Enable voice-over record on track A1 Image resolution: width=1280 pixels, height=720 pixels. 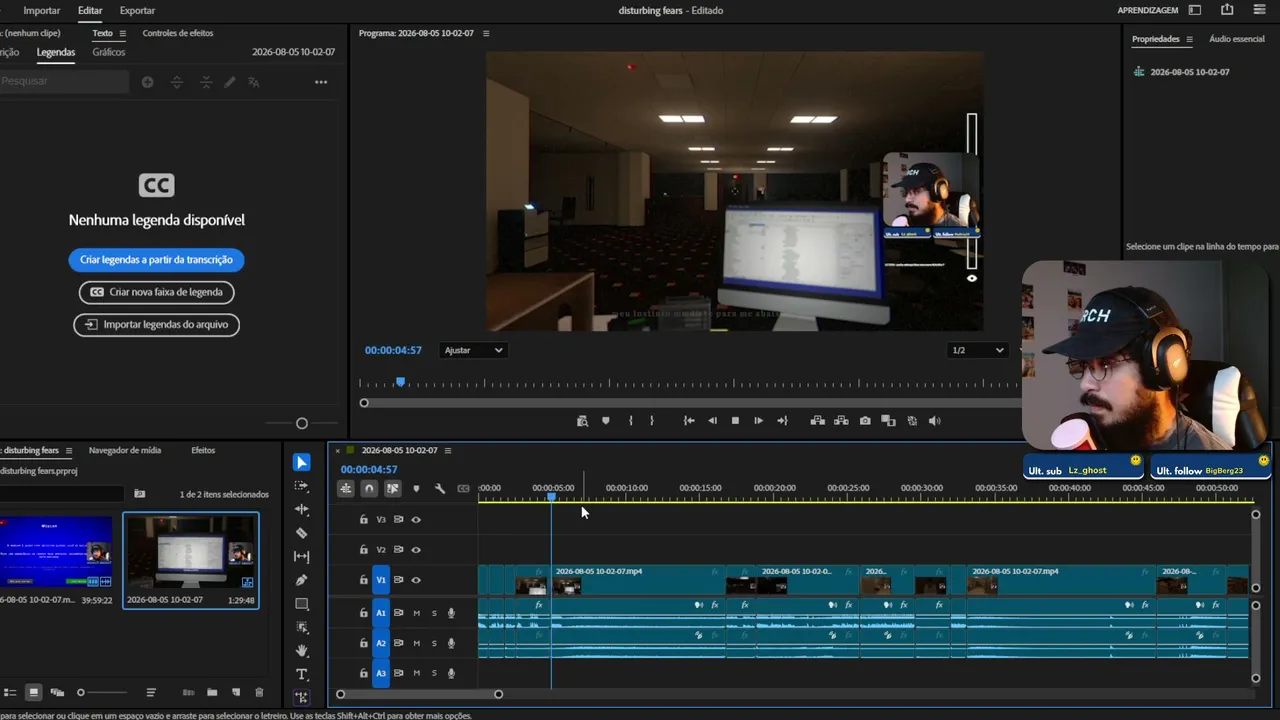point(451,613)
